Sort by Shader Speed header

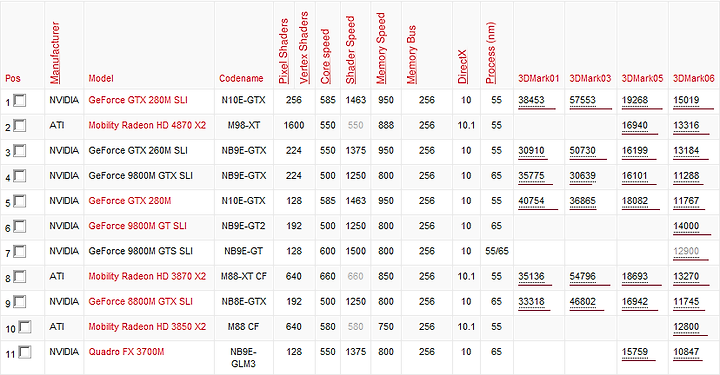pos(350,50)
